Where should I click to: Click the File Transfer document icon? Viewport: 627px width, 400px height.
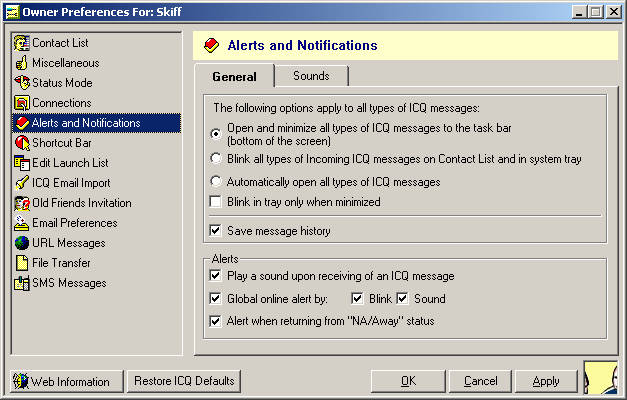coord(22,263)
